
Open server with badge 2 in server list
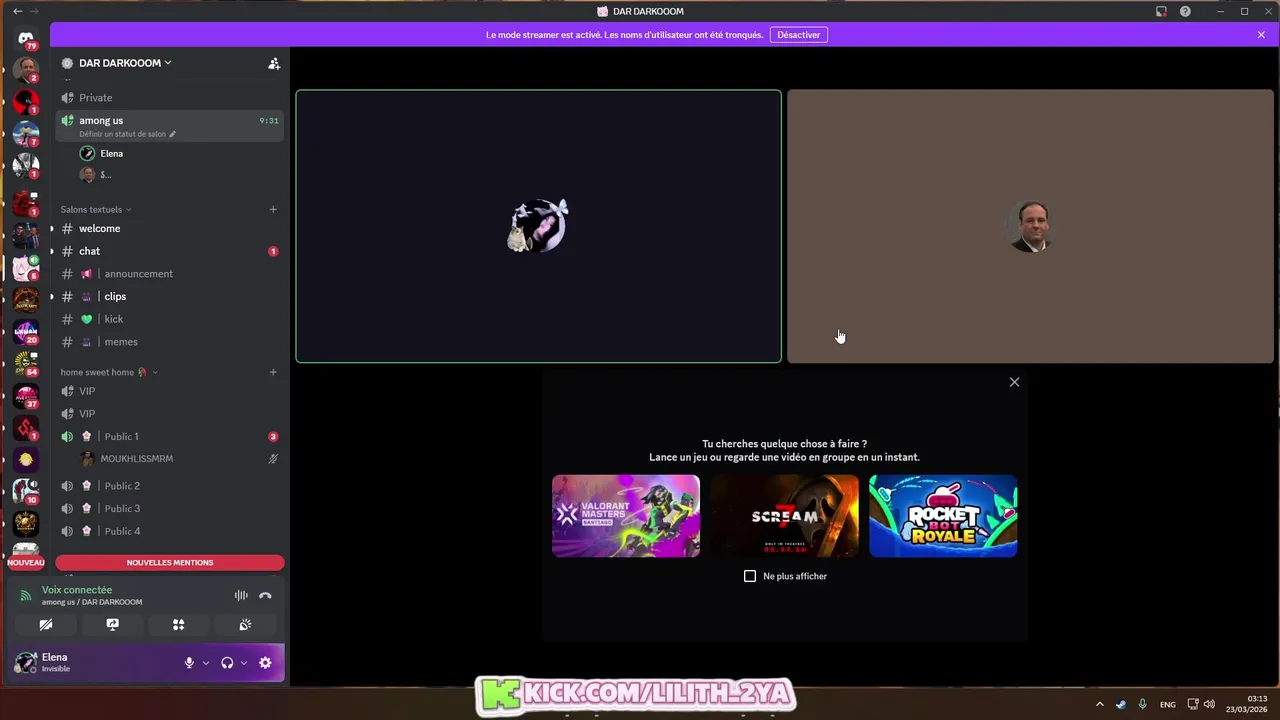pyautogui.click(x=26, y=70)
